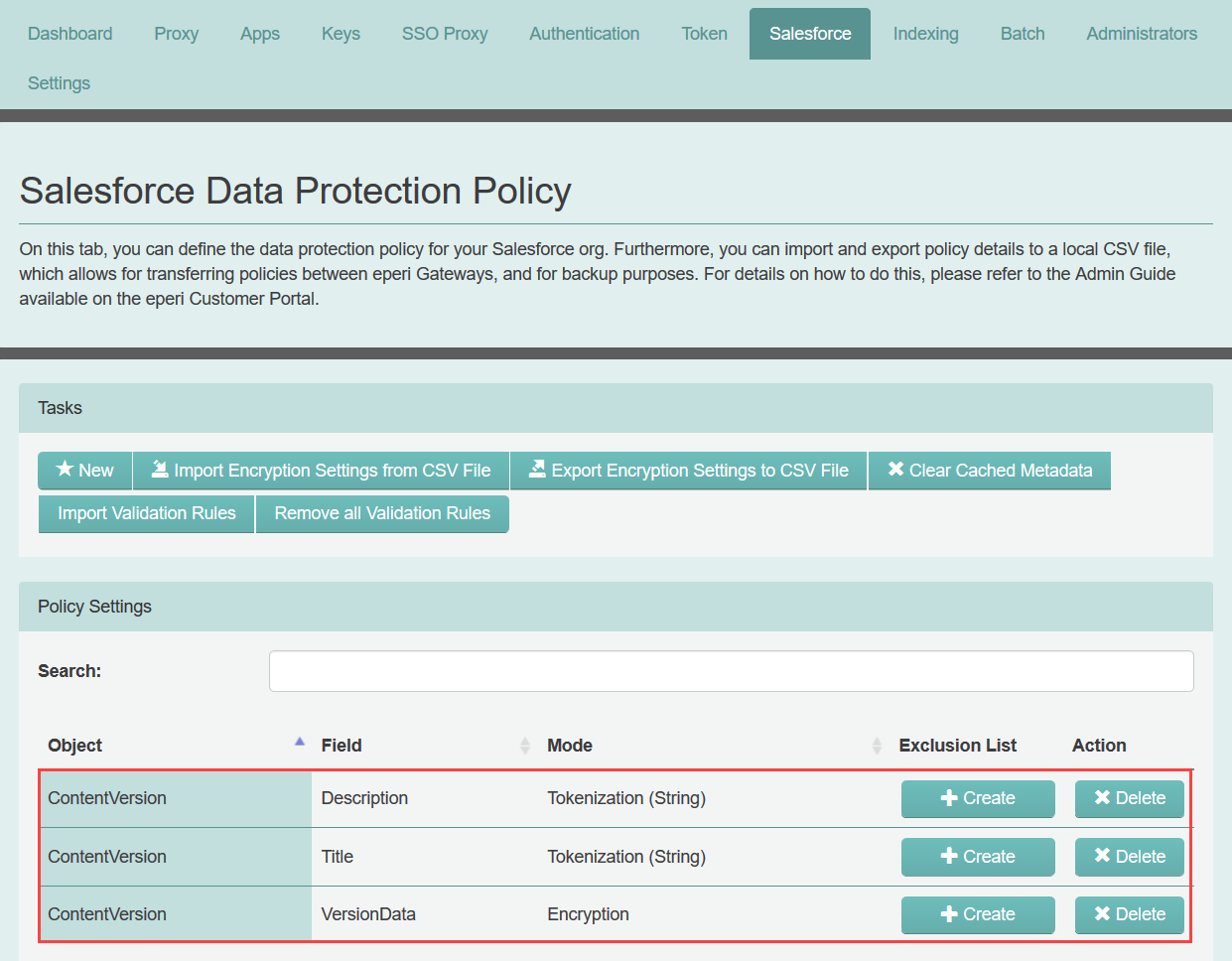
Task: Switch to the Token tab
Action: click(704, 34)
